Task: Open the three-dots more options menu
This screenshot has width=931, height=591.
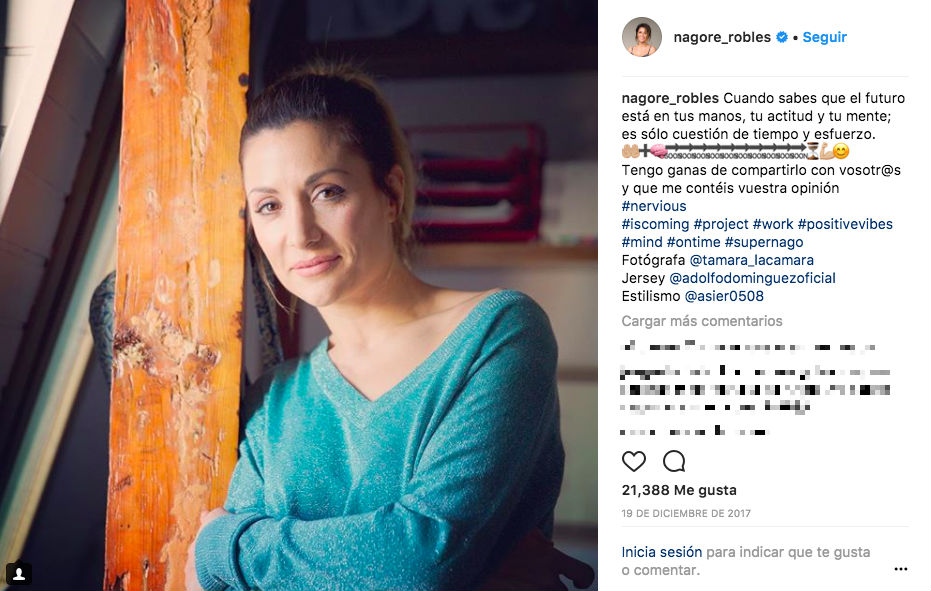Action: tap(901, 569)
